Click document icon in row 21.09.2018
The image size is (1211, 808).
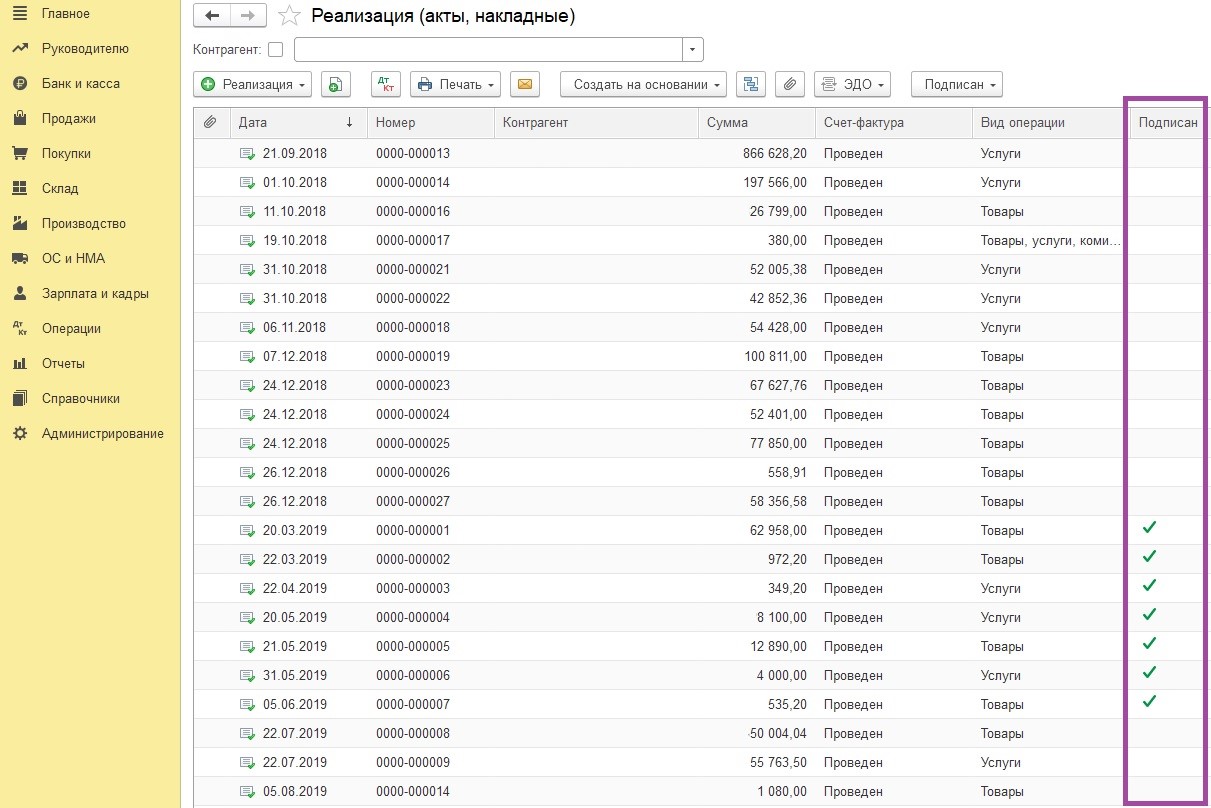(247, 154)
